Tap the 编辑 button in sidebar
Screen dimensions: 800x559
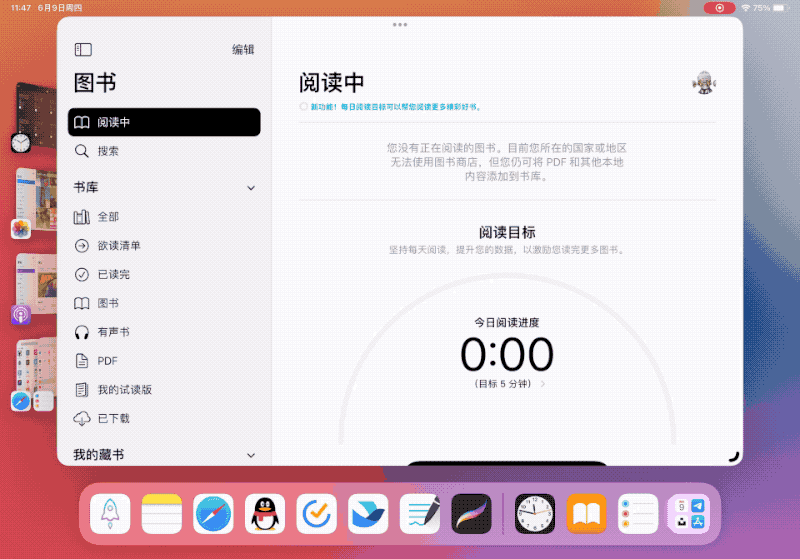[x=243, y=49]
